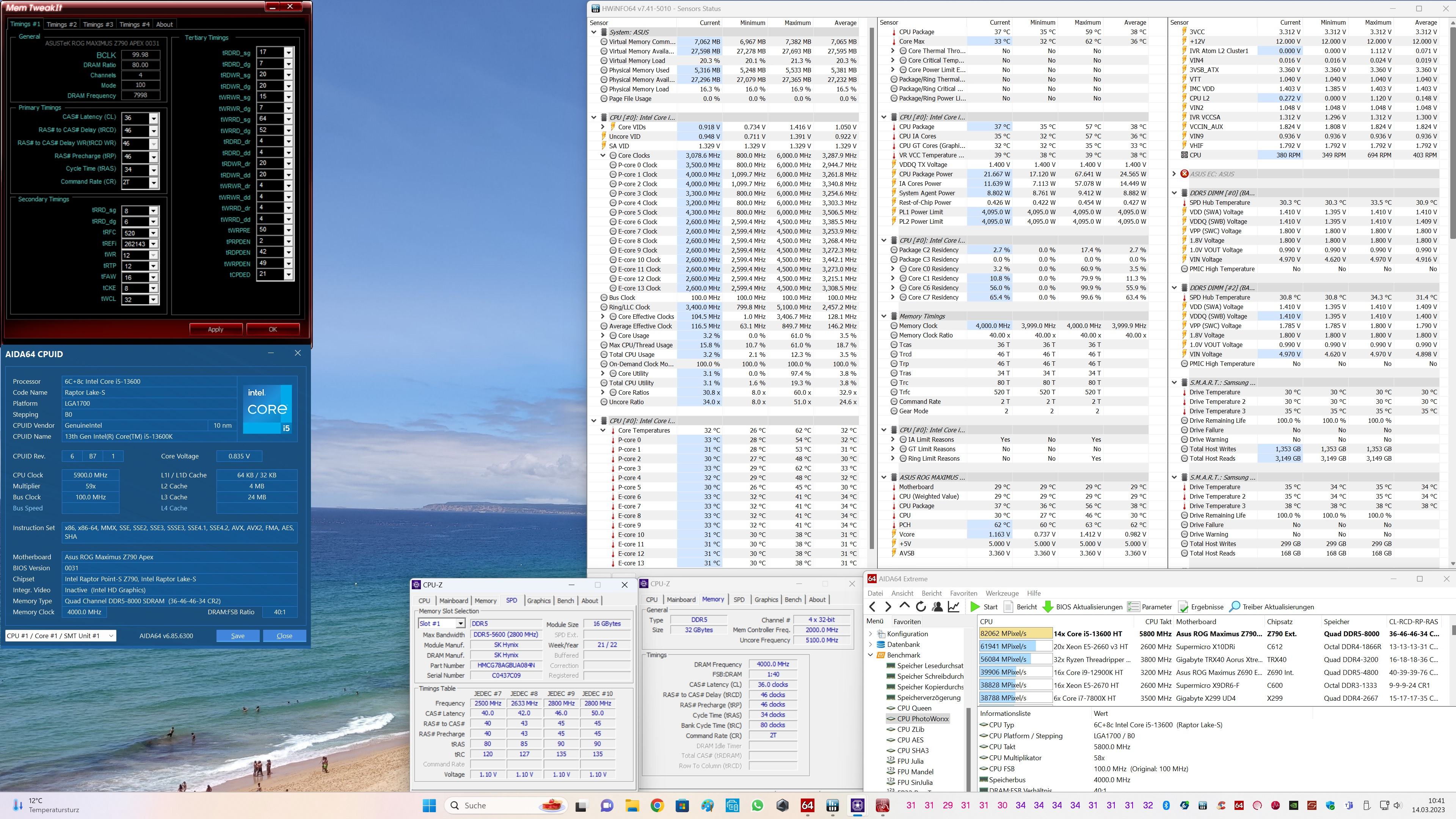Expand IA Limit Reasons in HWiNFO
Image resolution: width=1456 pixels, height=819 pixels.
(893, 440)
